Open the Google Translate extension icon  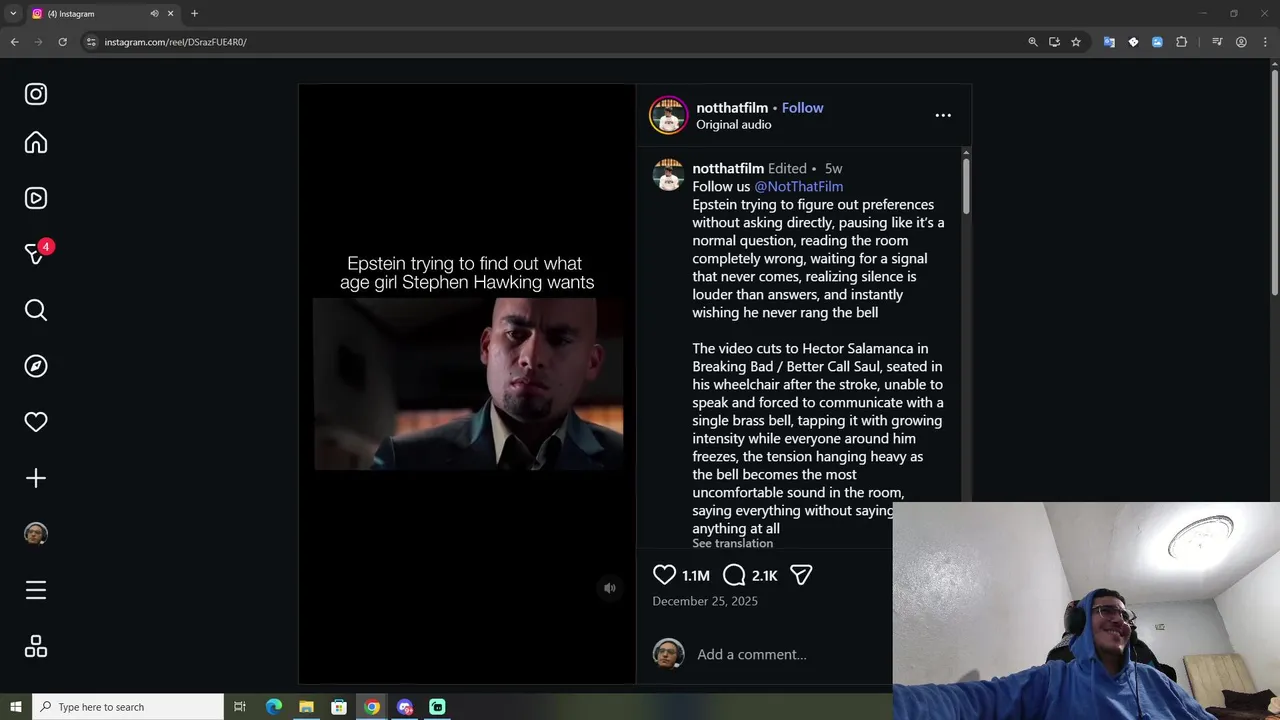click(x=1109, y=42)
